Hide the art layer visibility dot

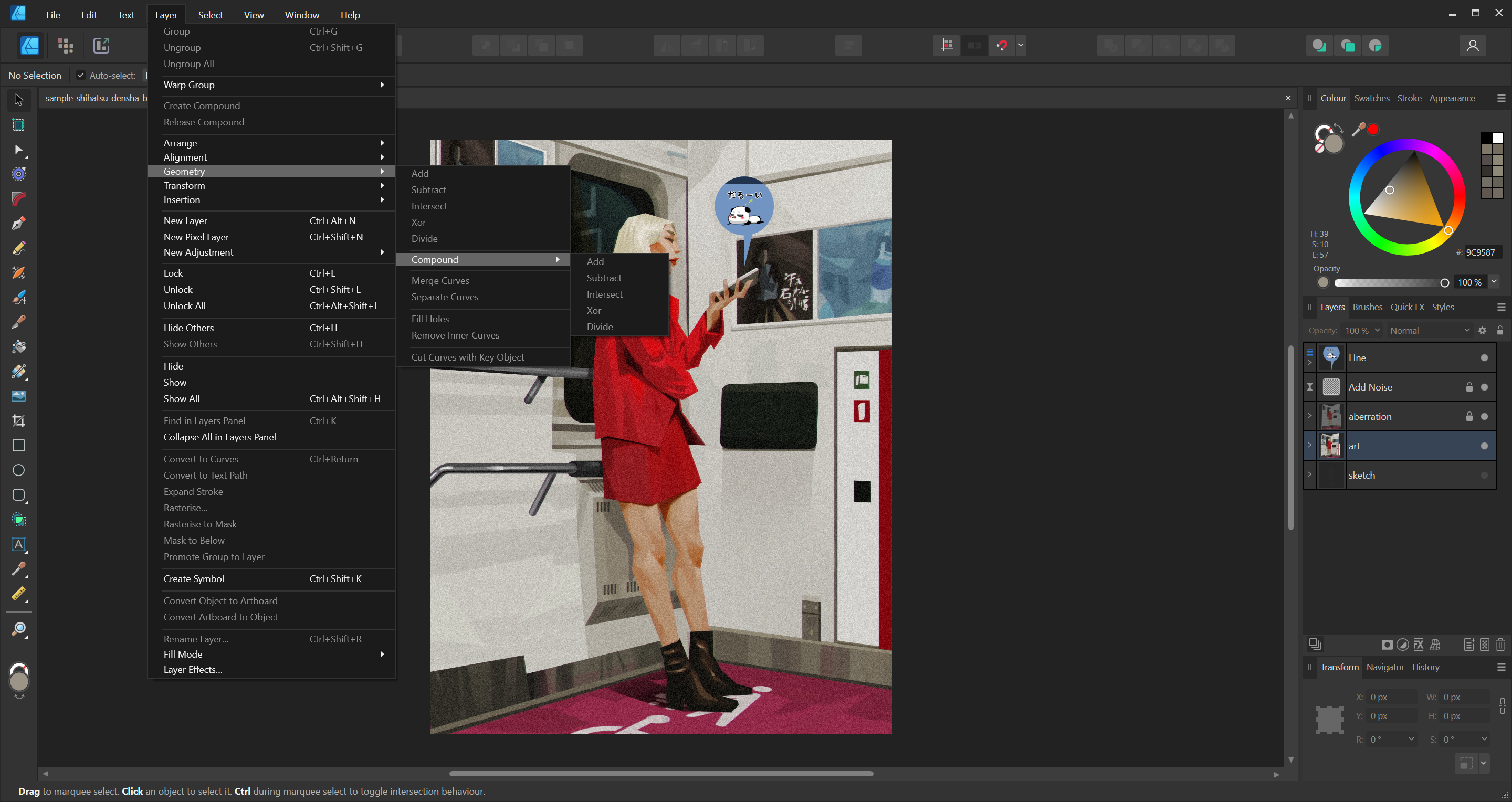pos(1484,446)
